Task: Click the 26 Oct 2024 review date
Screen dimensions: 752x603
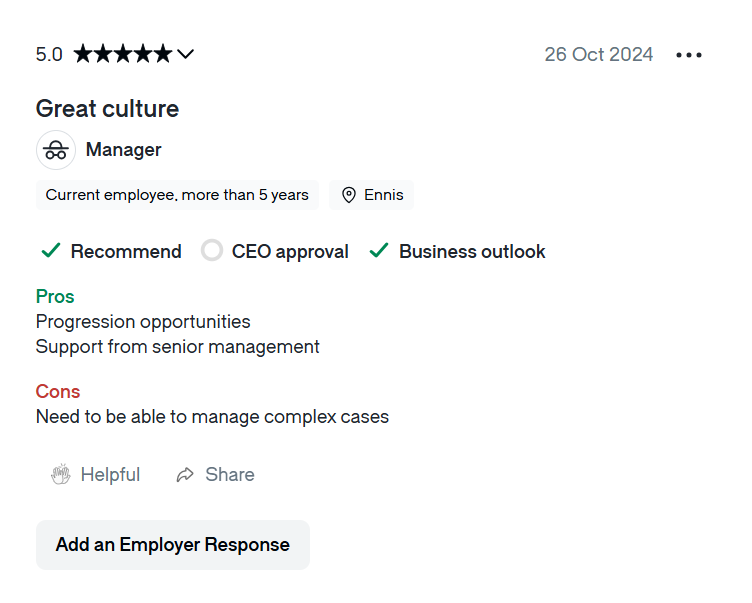Action: [x=598, y=54]
